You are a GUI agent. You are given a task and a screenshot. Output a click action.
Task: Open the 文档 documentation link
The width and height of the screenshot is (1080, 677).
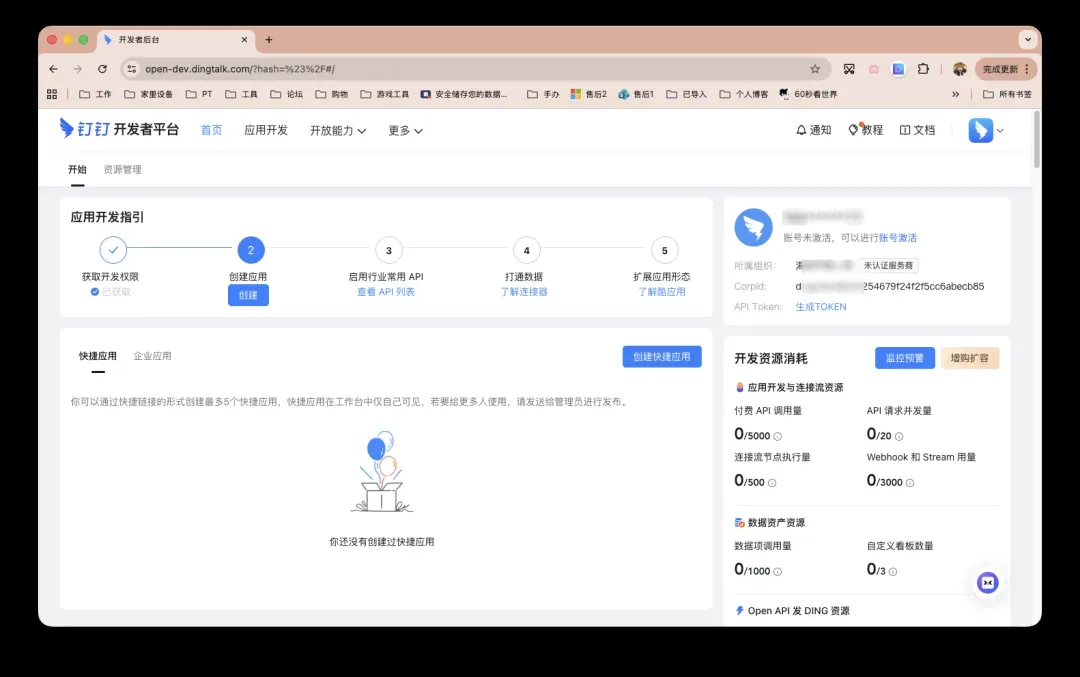(x=917, y=130)
